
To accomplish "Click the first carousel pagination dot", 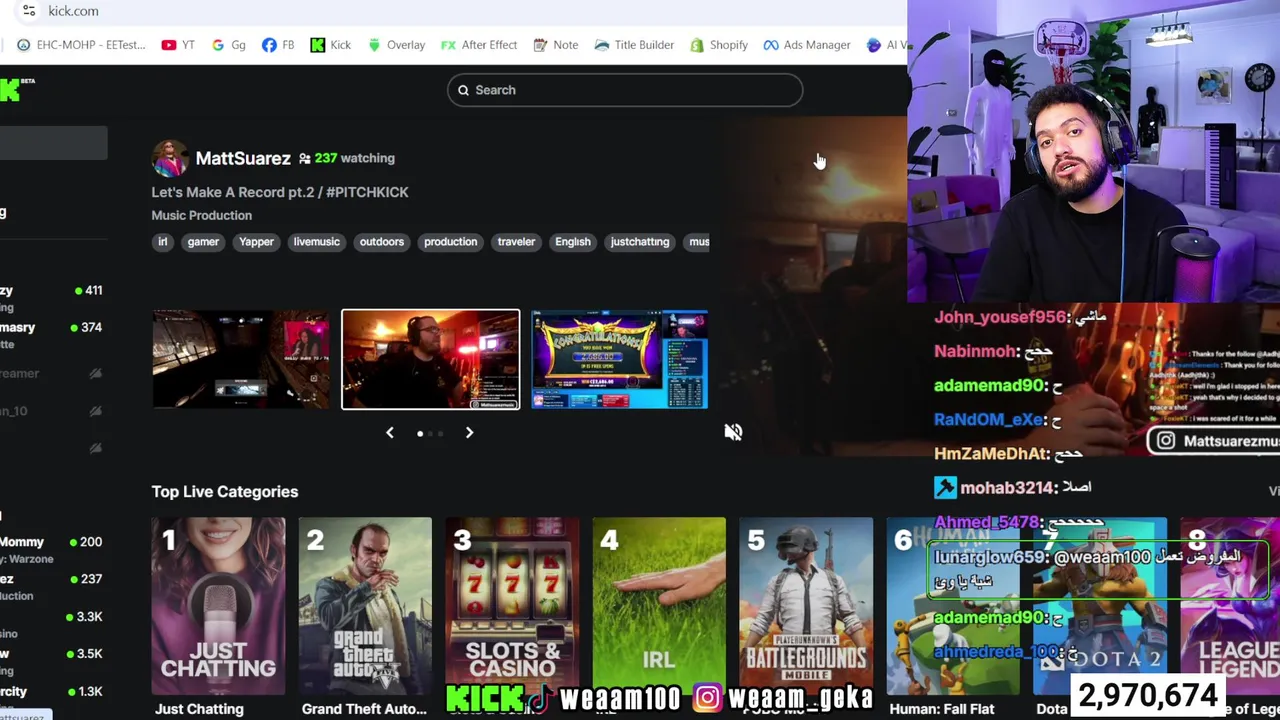I will pyautogui.click(x=420, y=434).
